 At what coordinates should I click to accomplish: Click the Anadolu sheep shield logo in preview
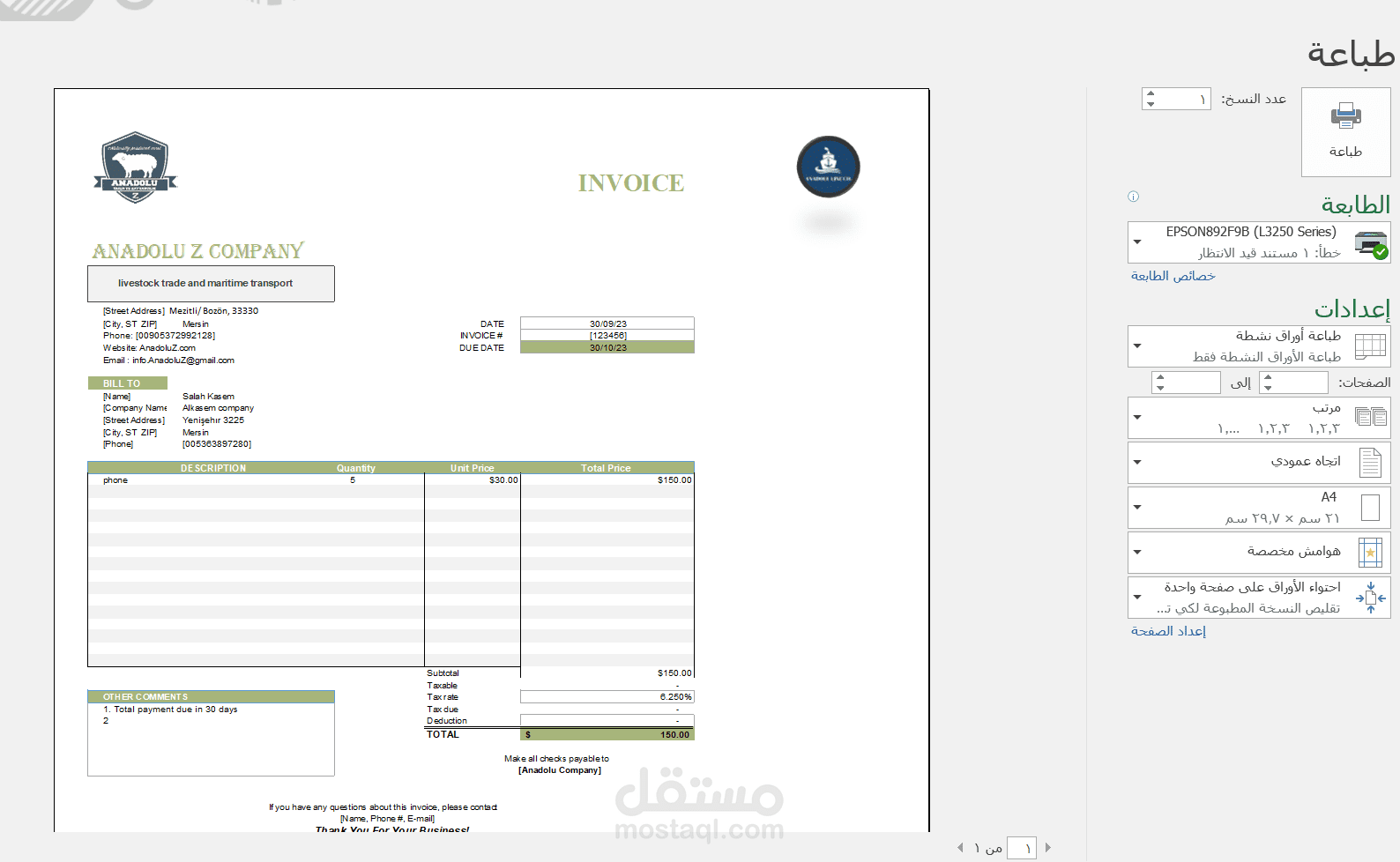[135, 167]
